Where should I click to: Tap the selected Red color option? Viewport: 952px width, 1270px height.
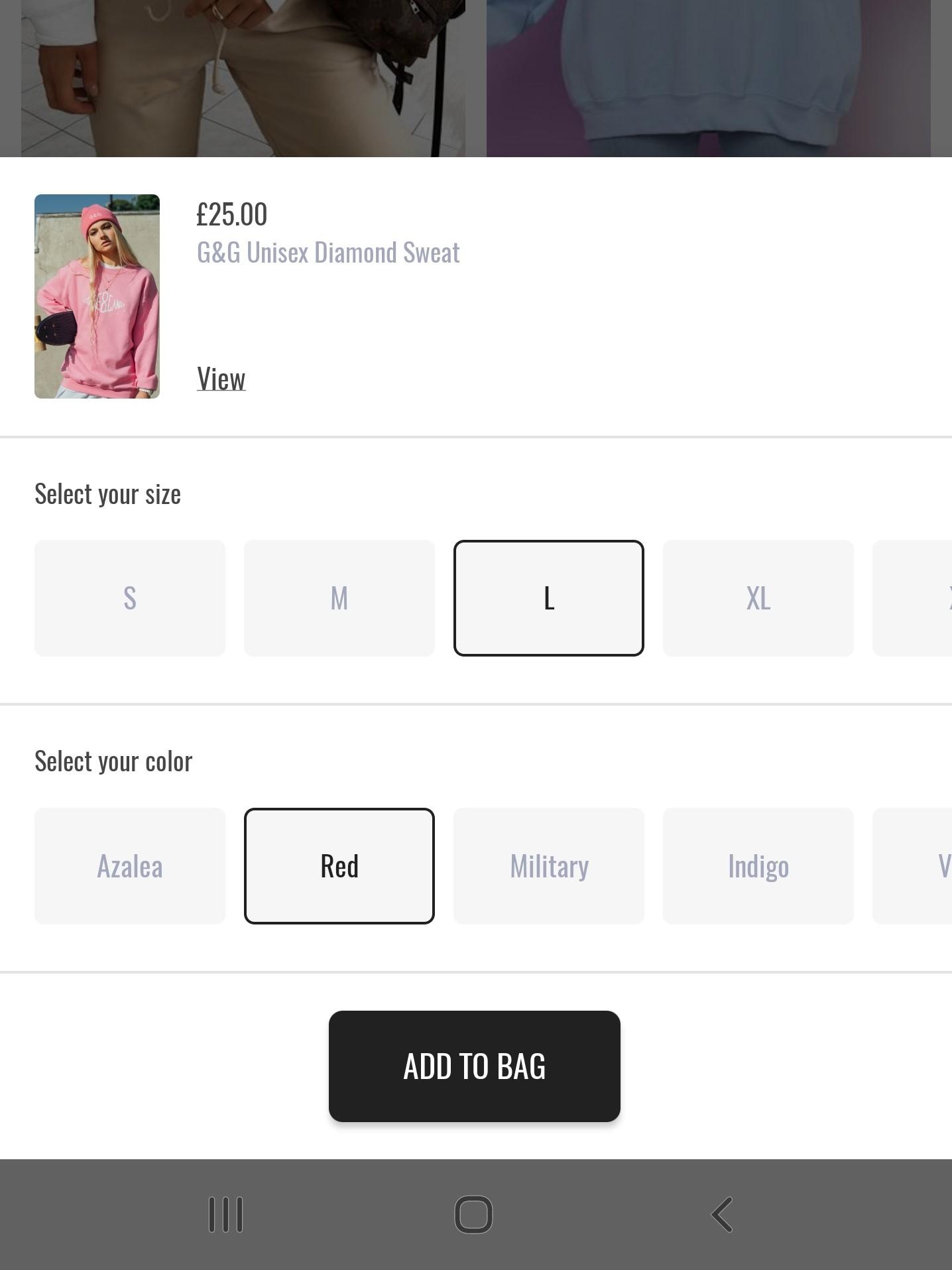pos(339,866)
